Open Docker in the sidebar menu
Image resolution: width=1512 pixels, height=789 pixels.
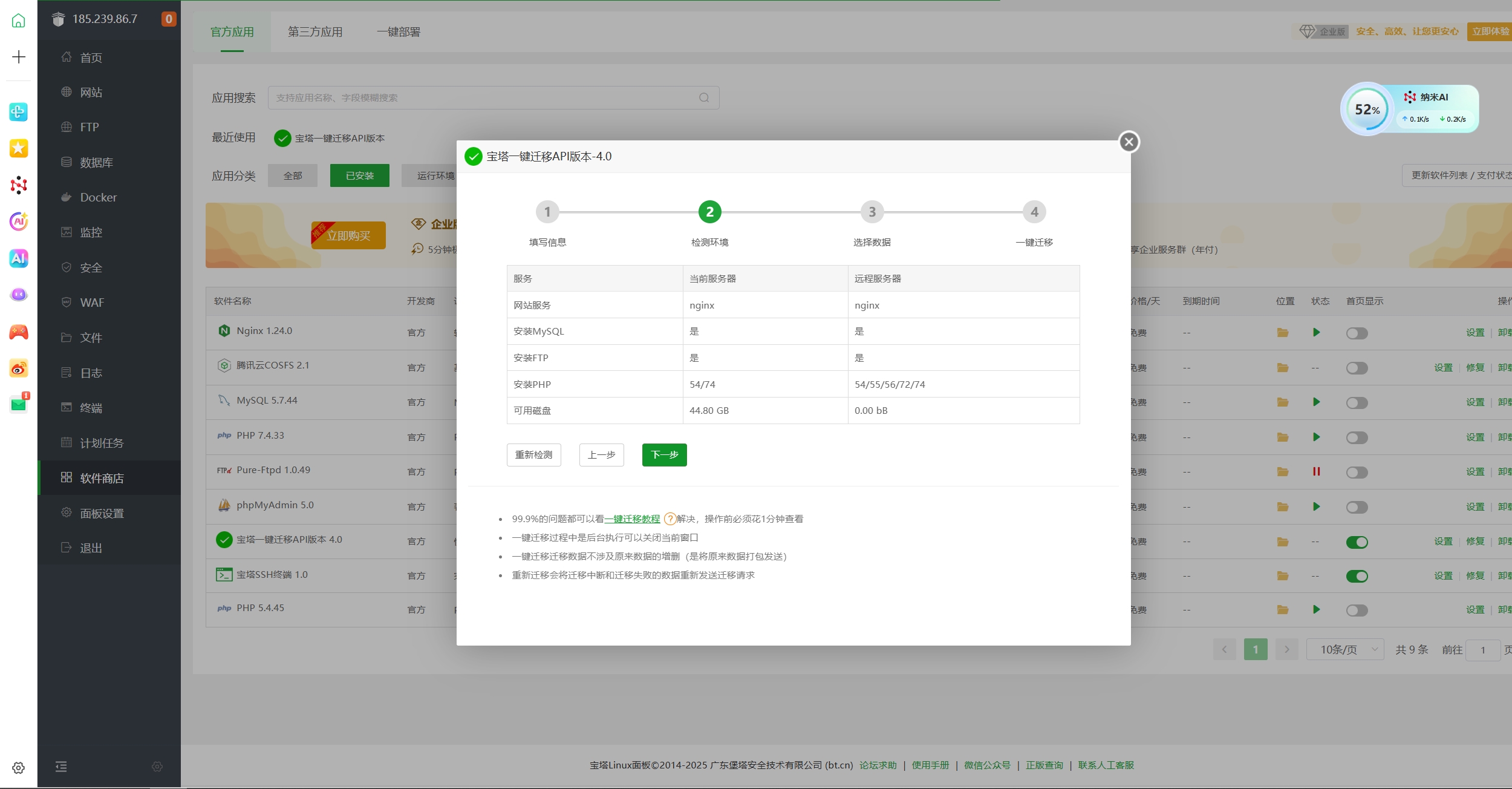tap(109, 197)
